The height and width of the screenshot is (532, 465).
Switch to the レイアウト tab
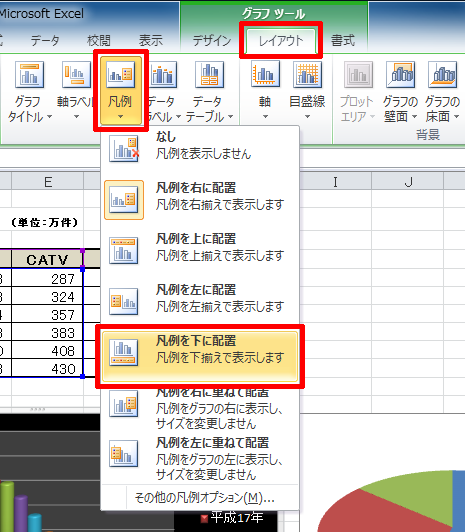pyautogui.click(x=281, y=41)
